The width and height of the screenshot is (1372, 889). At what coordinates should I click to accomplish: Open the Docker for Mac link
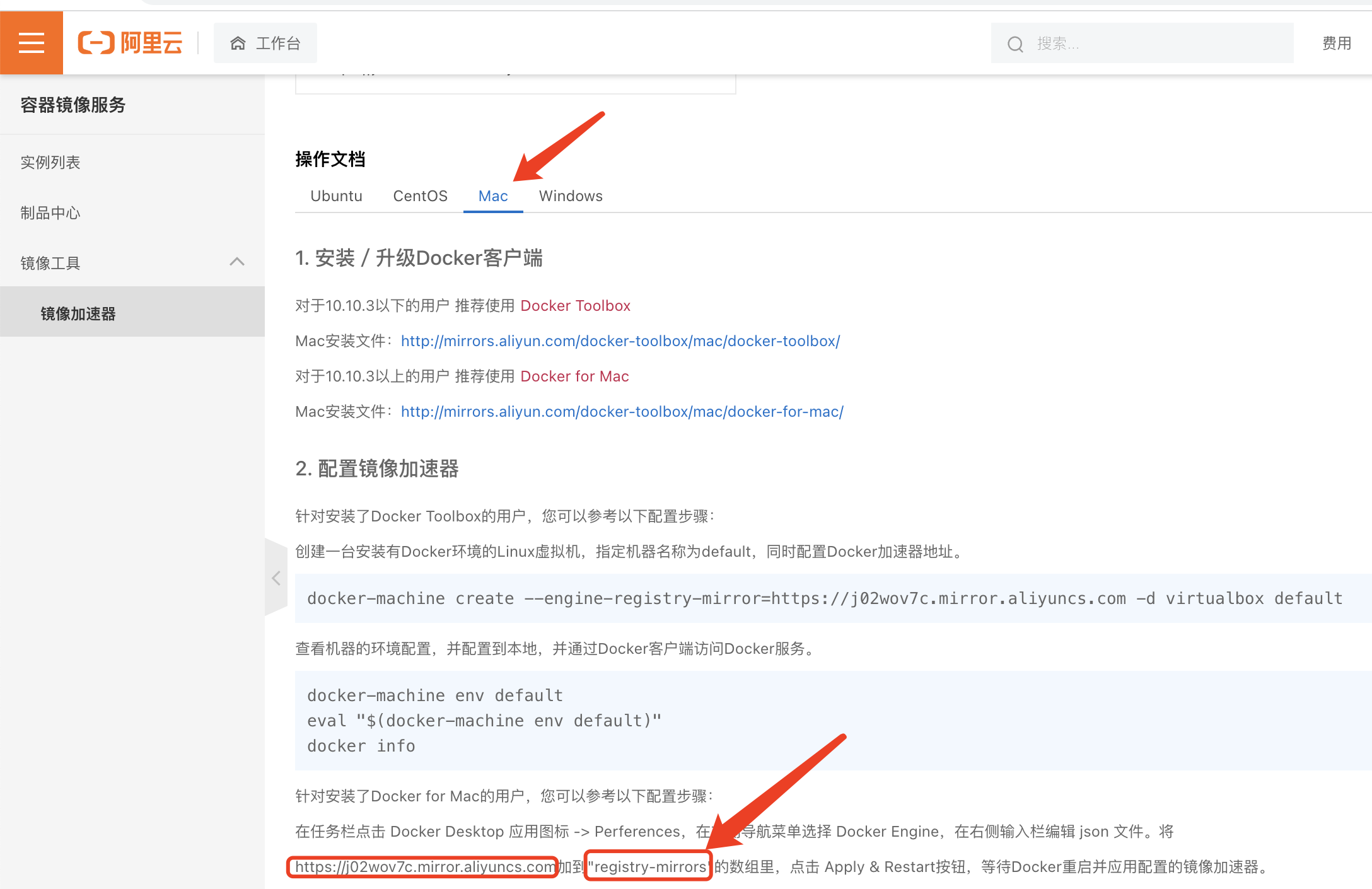pos(574,376)
